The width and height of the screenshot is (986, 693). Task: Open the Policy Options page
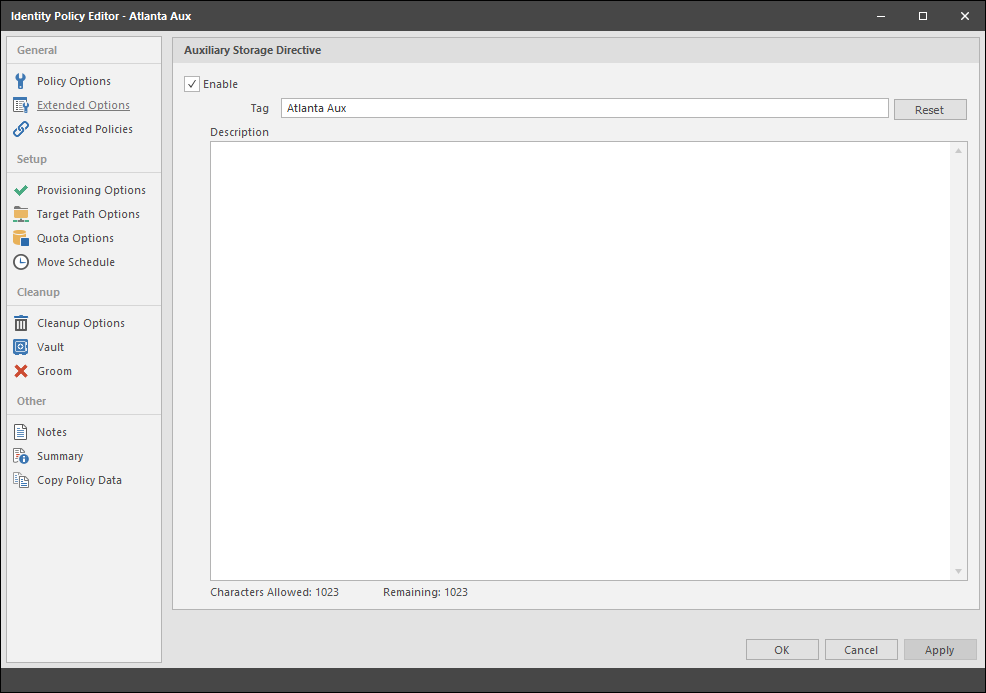click(74, 81)
